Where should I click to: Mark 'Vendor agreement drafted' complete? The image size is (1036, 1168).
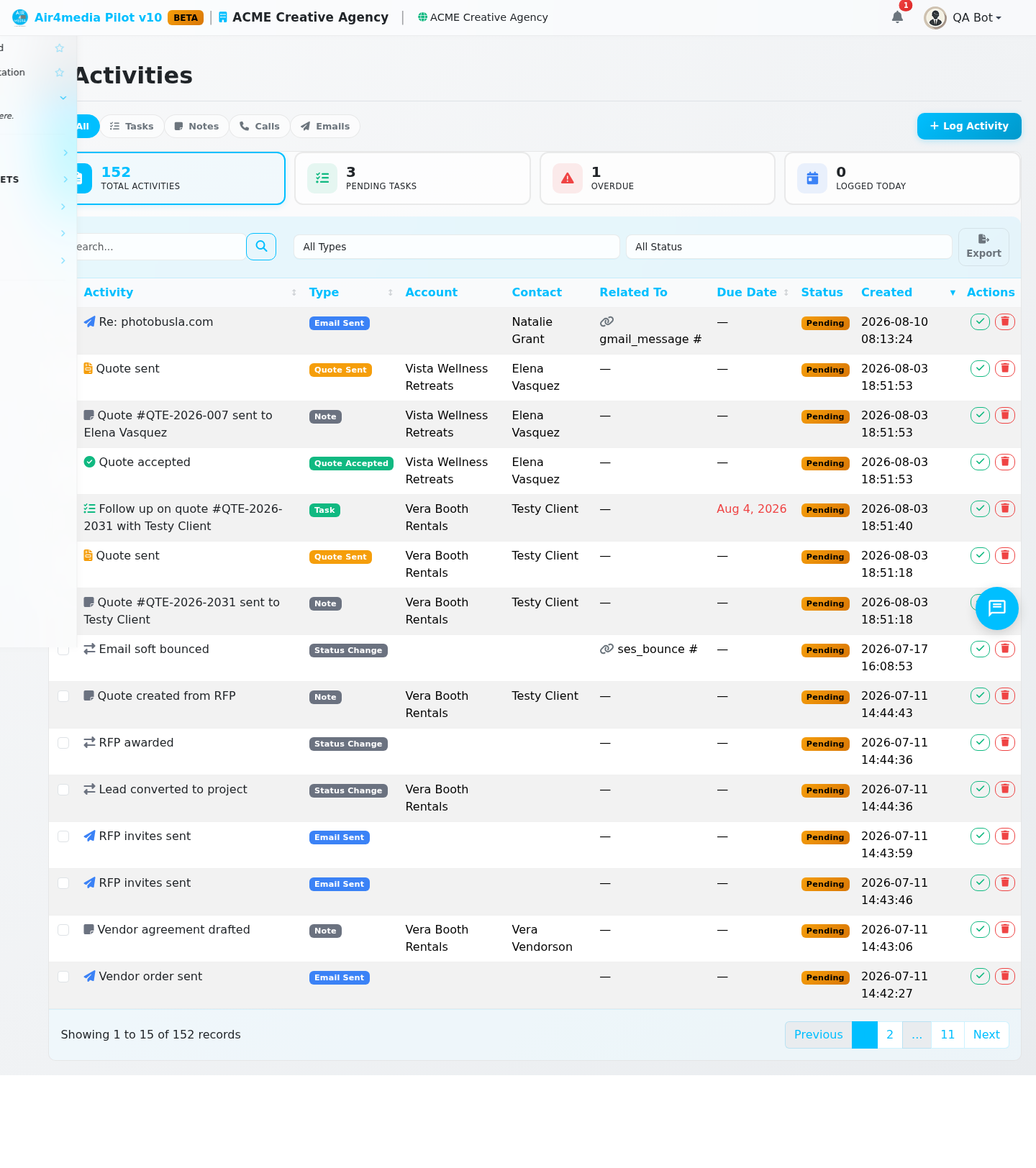[980, 929]
